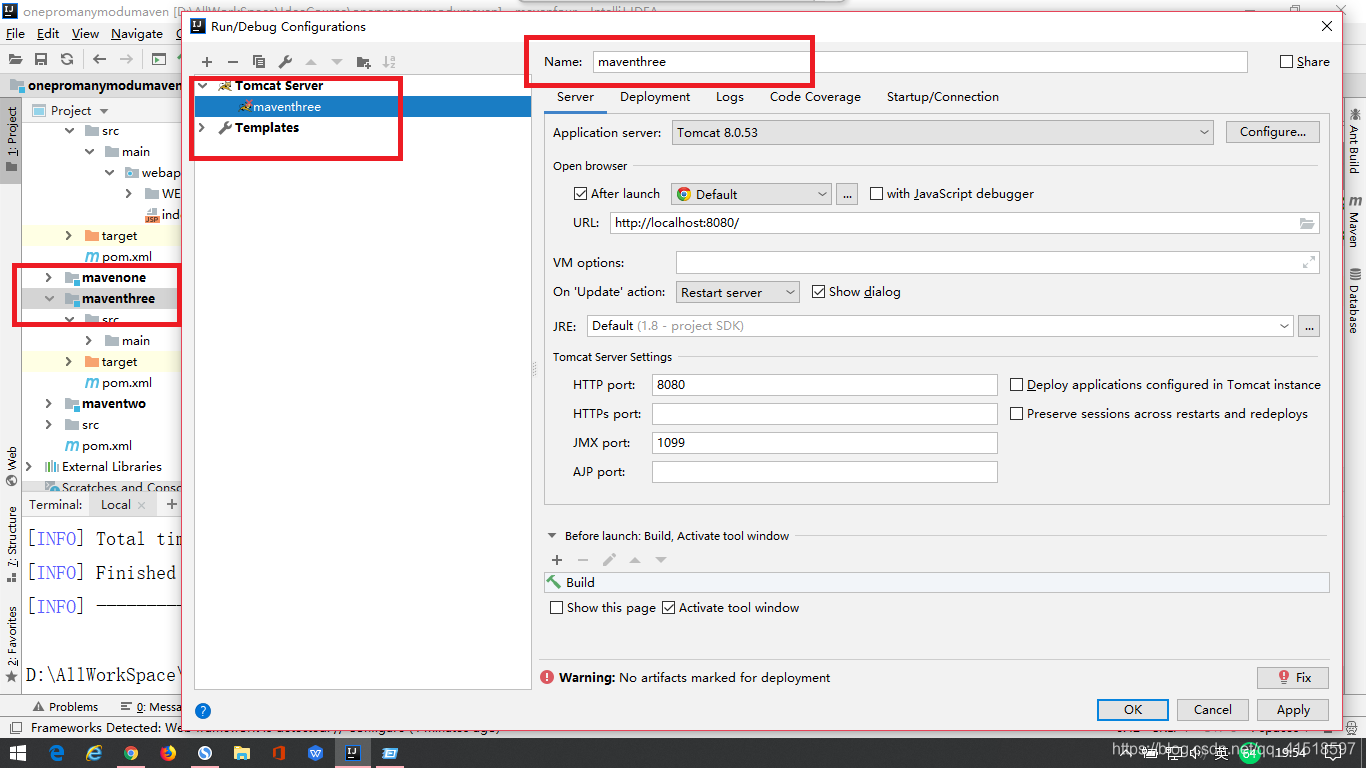The height and width of the screenshot is (768, 1366).
Task: Click Fix button for artifacts warning
Action: coord(1293,677)
